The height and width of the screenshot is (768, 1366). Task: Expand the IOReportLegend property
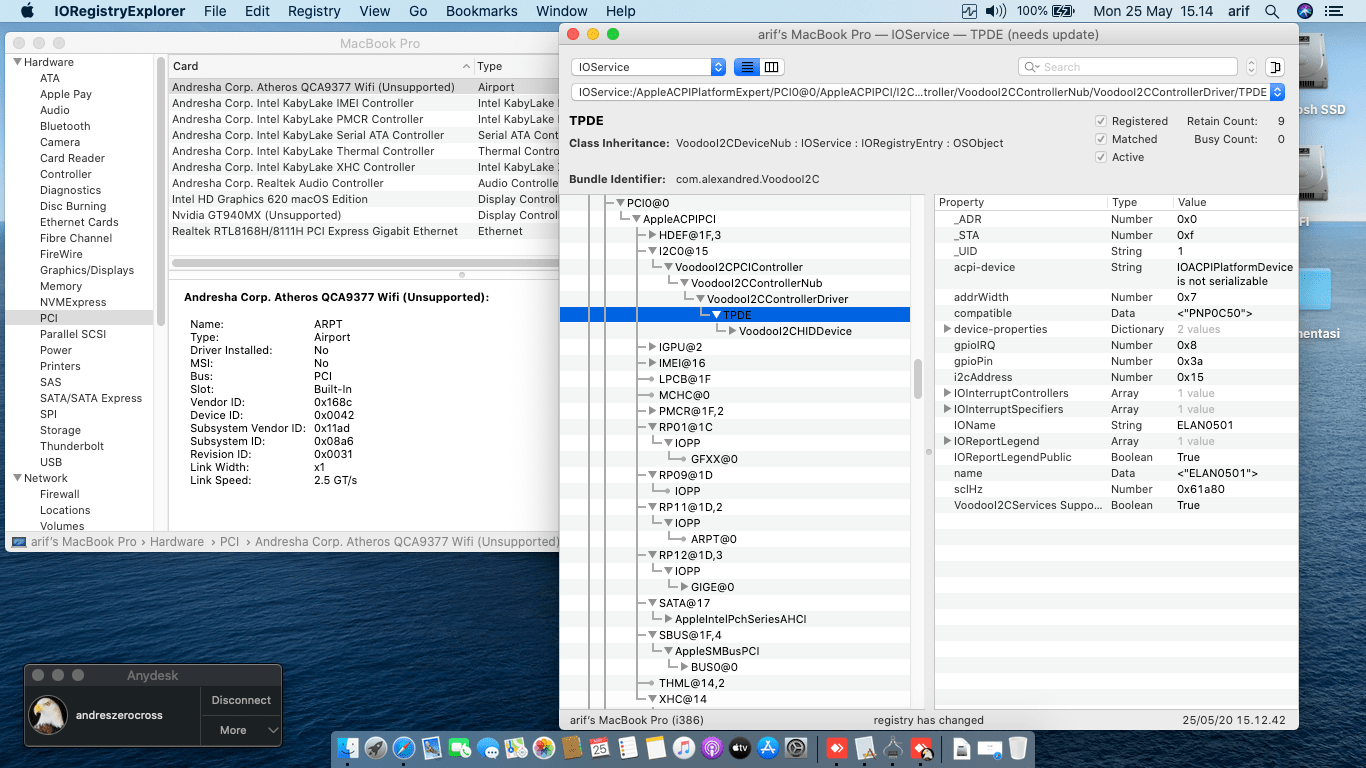click(x=947, y=441)
